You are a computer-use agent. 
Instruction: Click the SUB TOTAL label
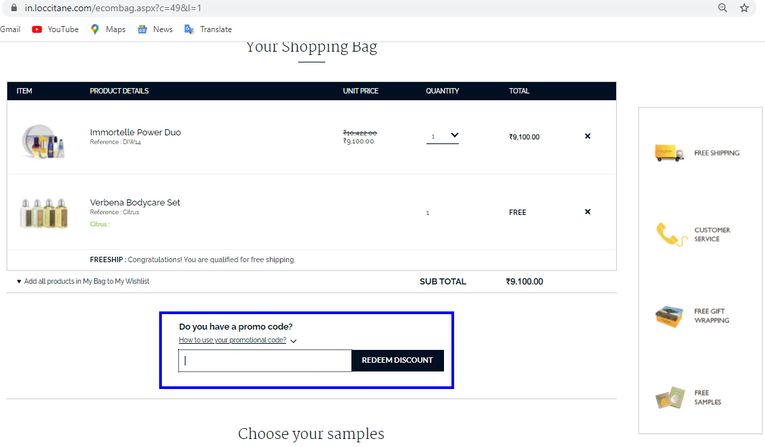click(443, 282)
